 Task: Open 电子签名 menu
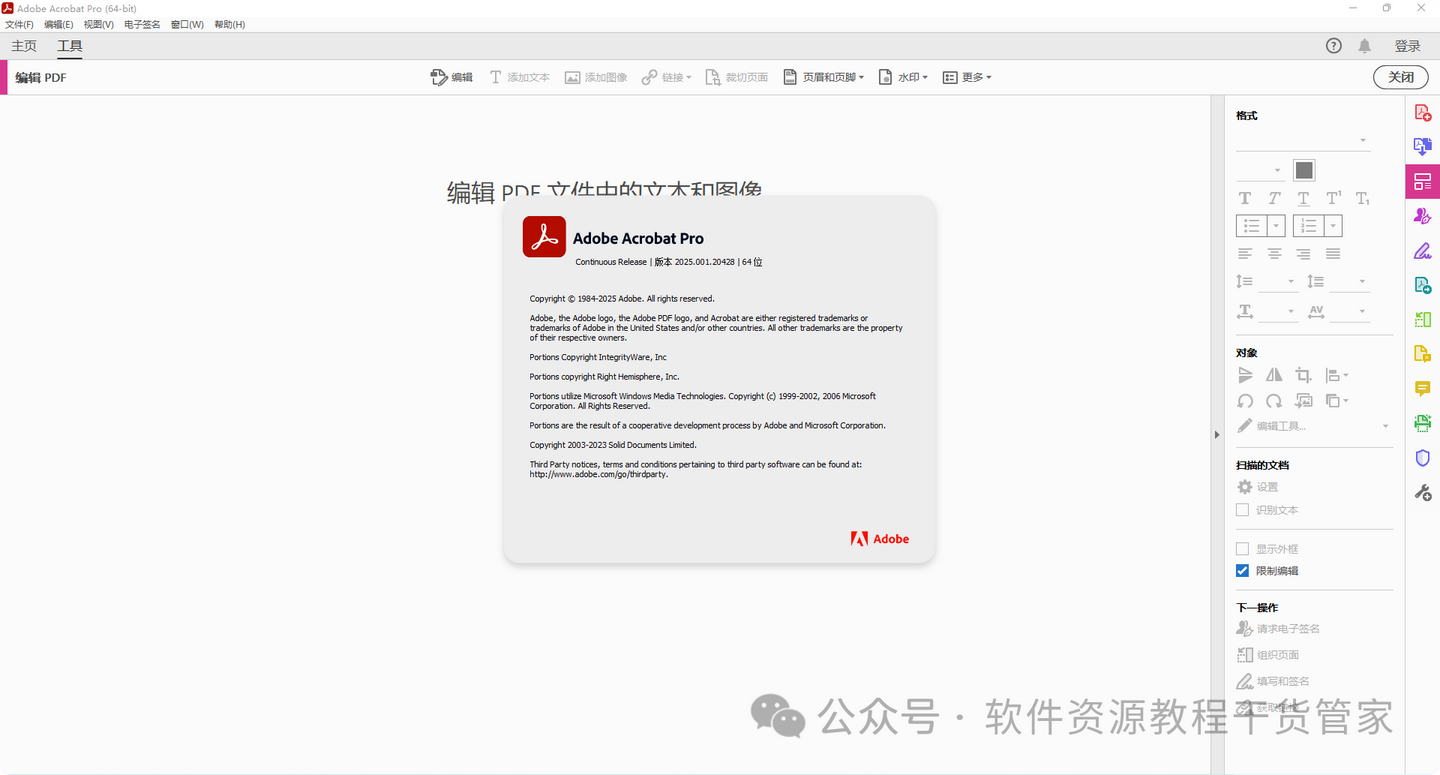(142, 24)
